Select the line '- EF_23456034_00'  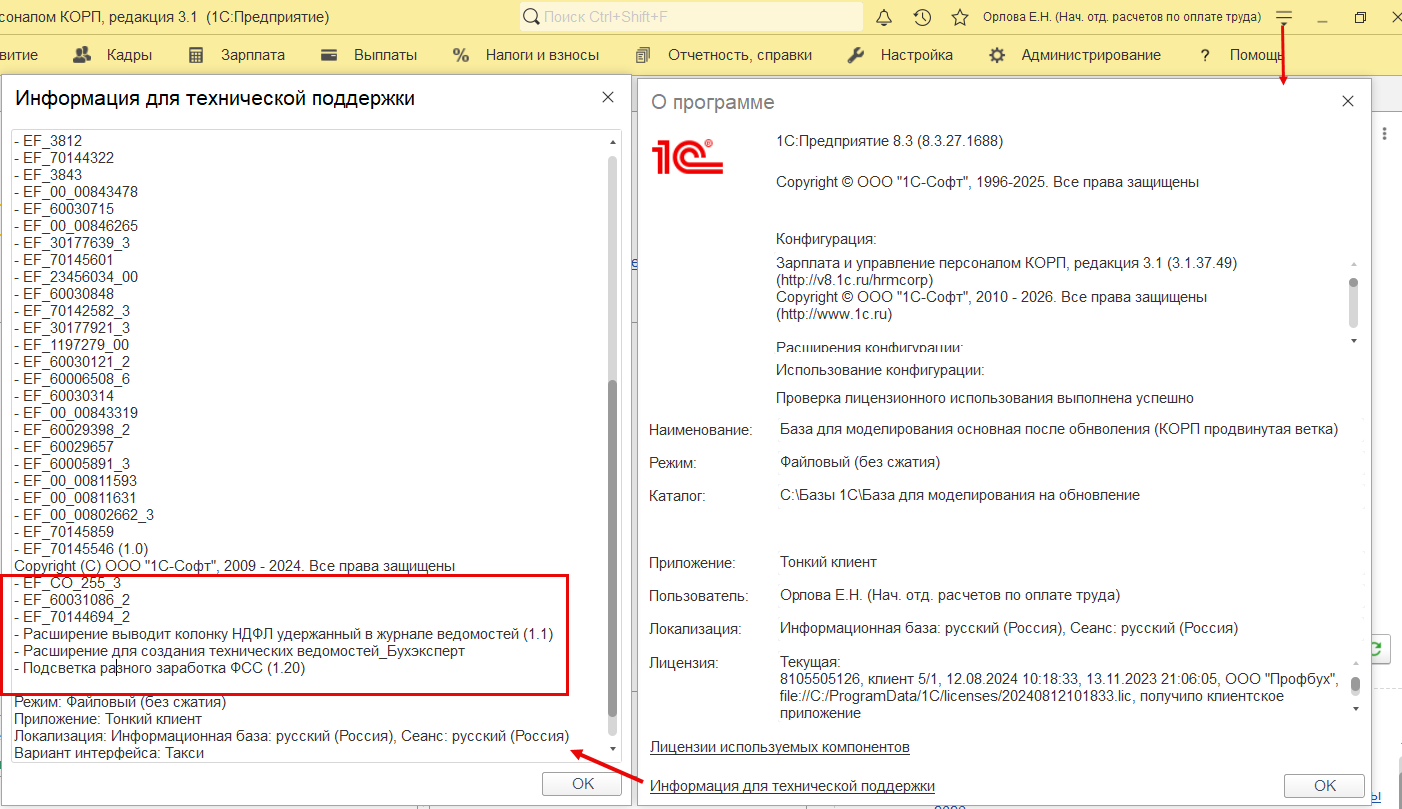tap(76, 277)
